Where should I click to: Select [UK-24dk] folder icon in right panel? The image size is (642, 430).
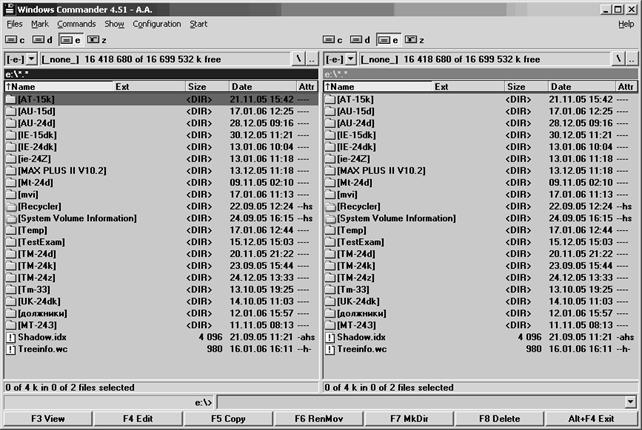pos(330,301)
